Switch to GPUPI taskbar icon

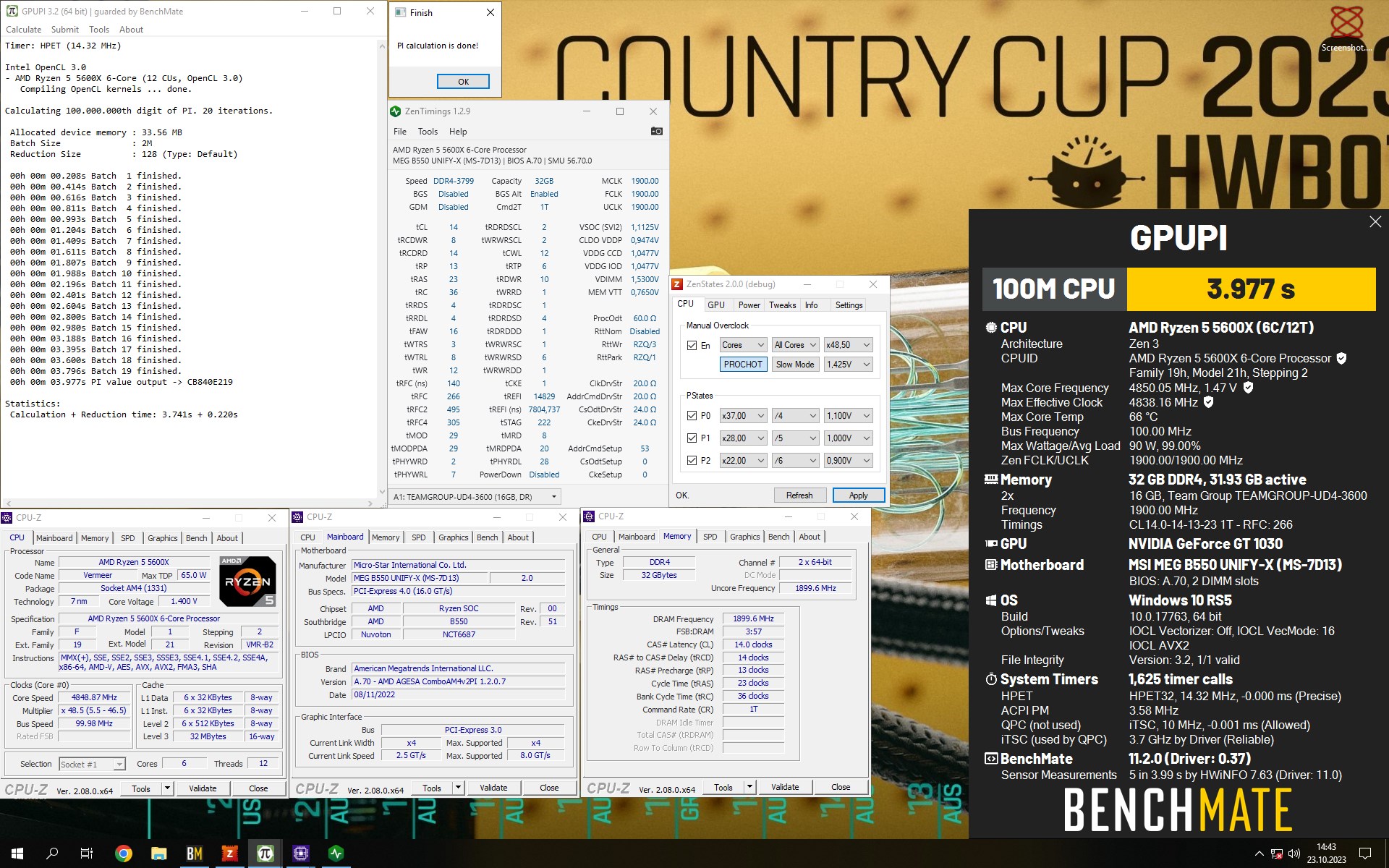click(x=266, y=854)
